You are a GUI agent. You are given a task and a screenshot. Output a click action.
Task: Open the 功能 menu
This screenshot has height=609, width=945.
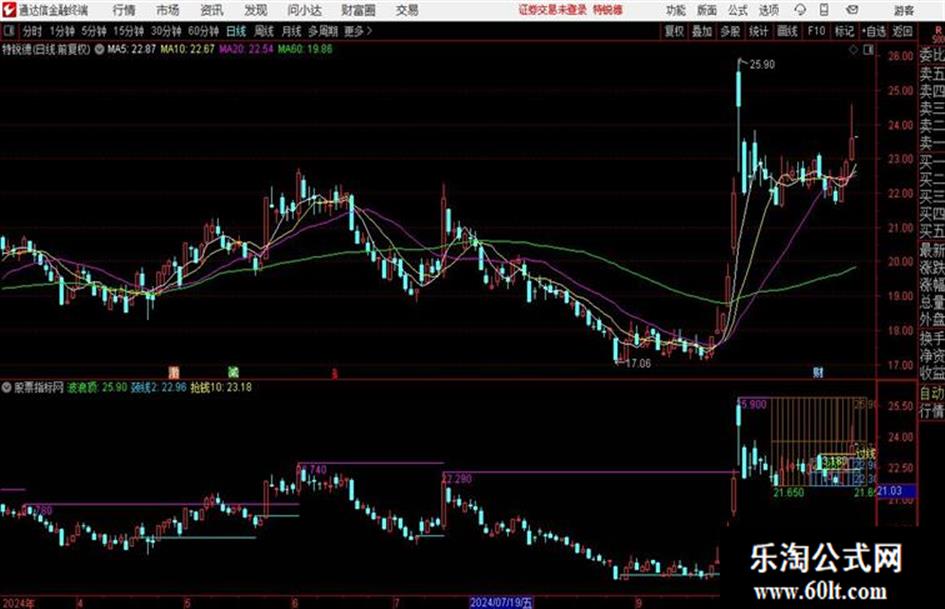[x=676, y=10]
